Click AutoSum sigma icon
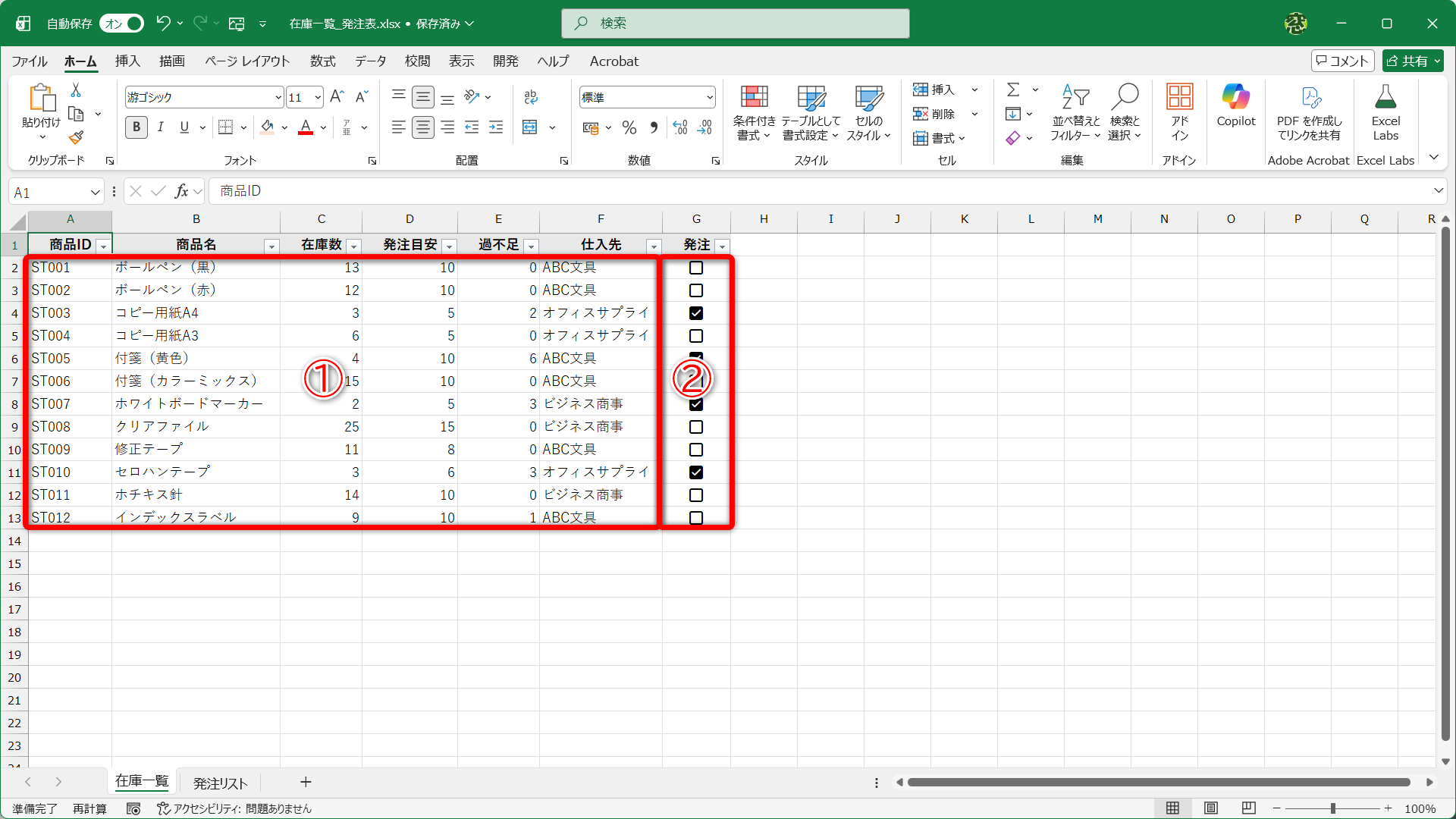The height and width of the screenshot is (819, 1456). [1013, 89]
